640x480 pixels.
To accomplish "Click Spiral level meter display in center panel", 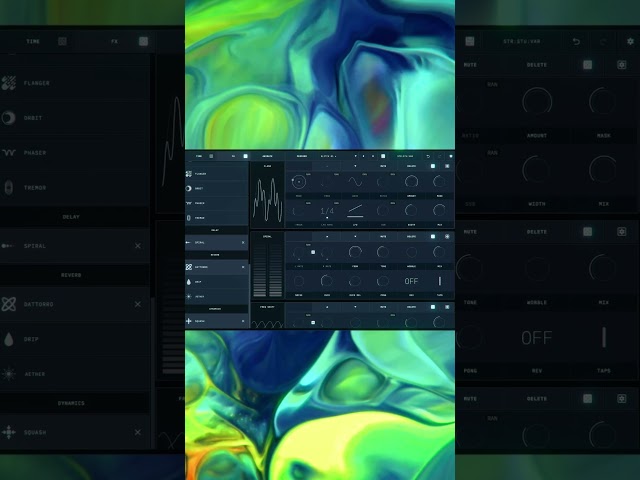I will (267, 269).
